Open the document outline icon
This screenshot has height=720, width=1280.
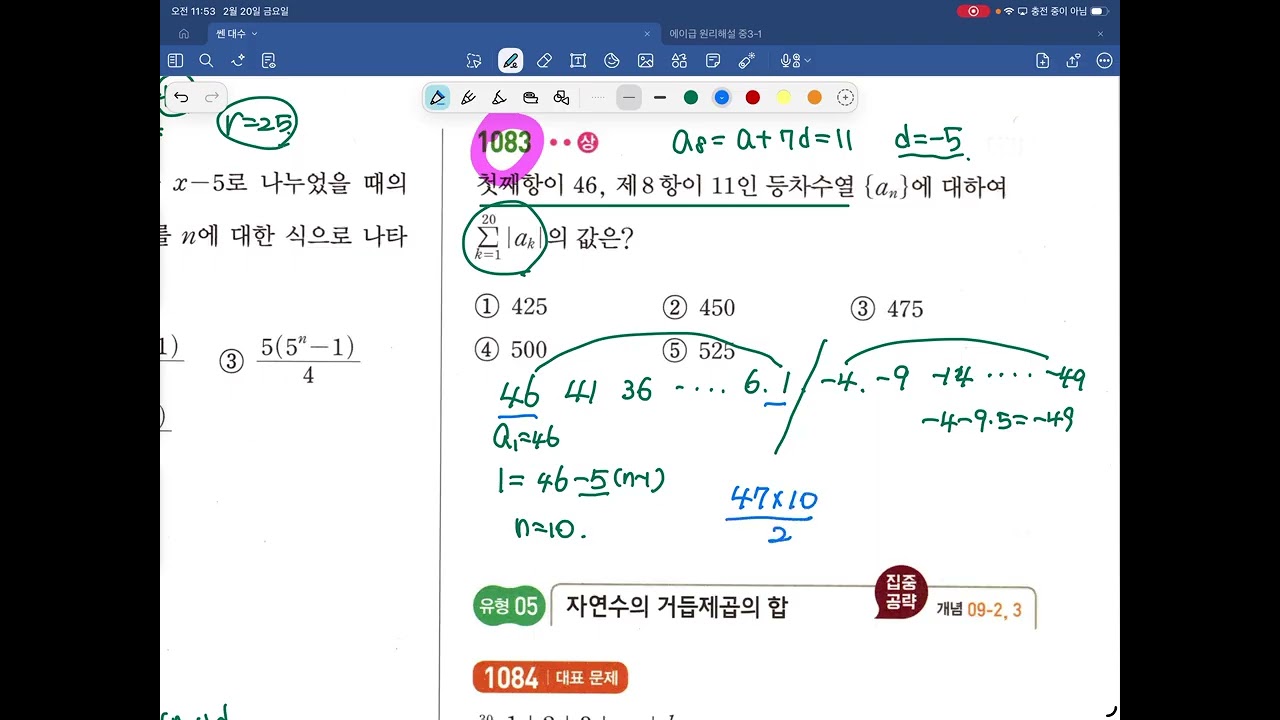[x=268, y=61]
